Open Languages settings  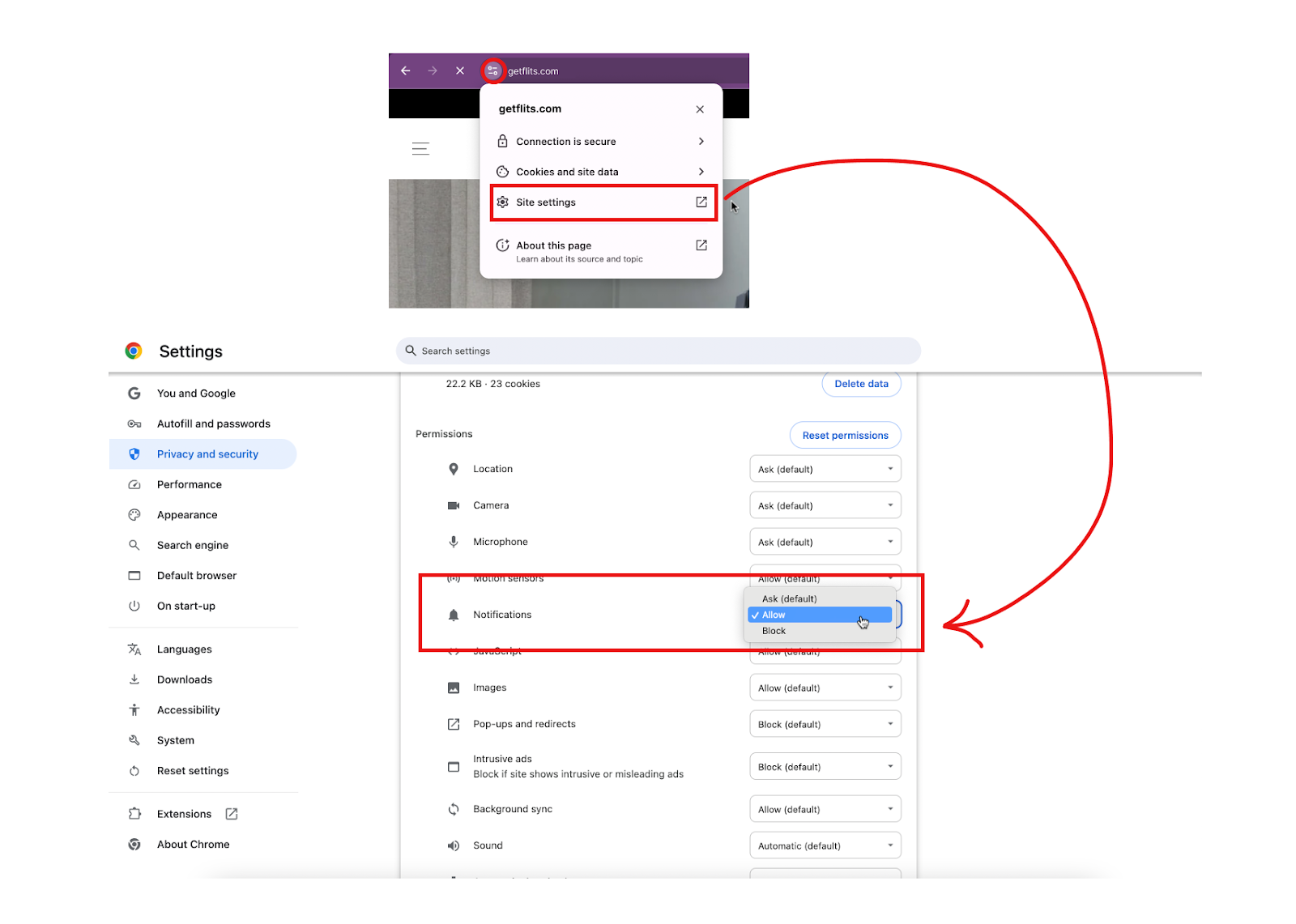202,649
